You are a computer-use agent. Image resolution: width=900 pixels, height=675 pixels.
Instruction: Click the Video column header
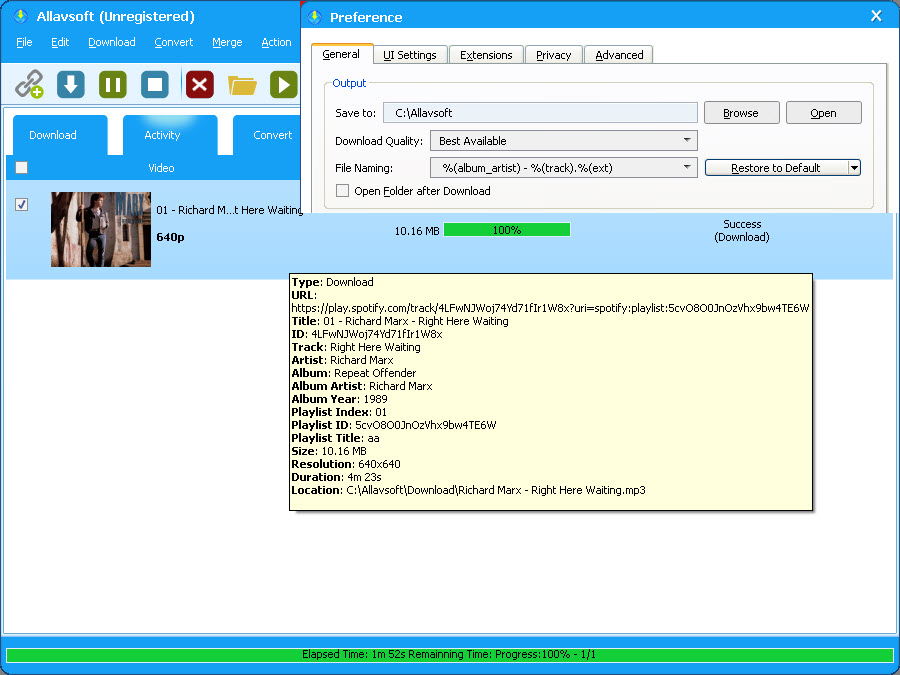[161, 168]
